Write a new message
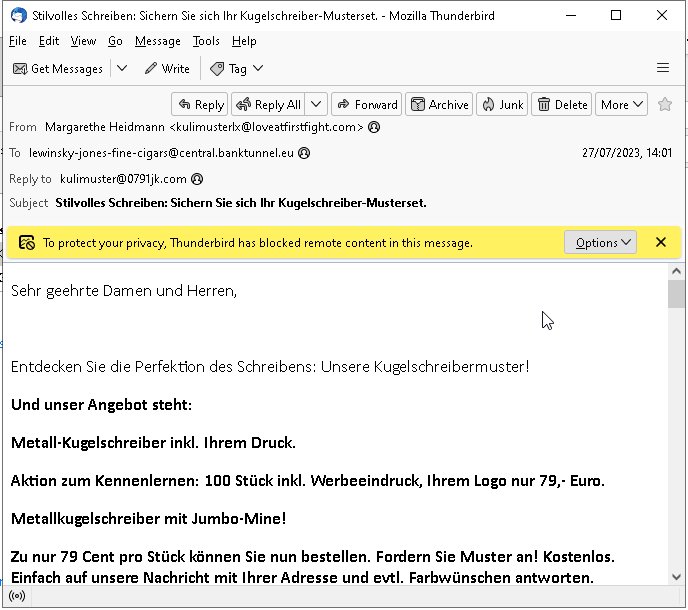The image size is (688, 610). 167,68
